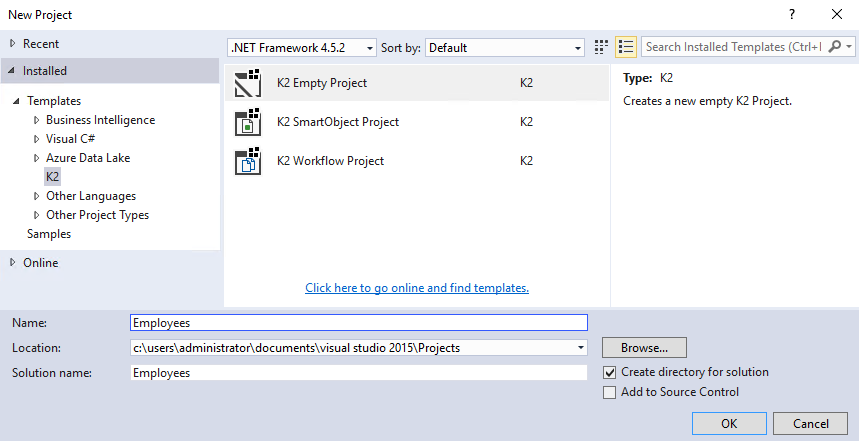Image resolution: width=859 pixels, height=441 pixels.
Task: Click the Solution name input field
Action: click(359, 373)
